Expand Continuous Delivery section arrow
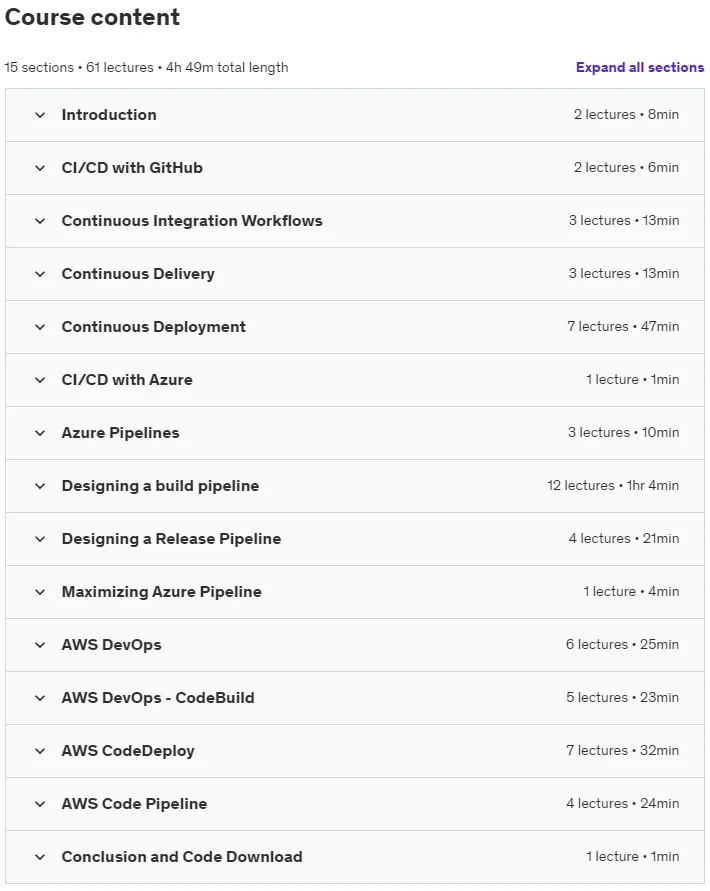This screenshot has width=710, height=891. [x=40, y=274]
